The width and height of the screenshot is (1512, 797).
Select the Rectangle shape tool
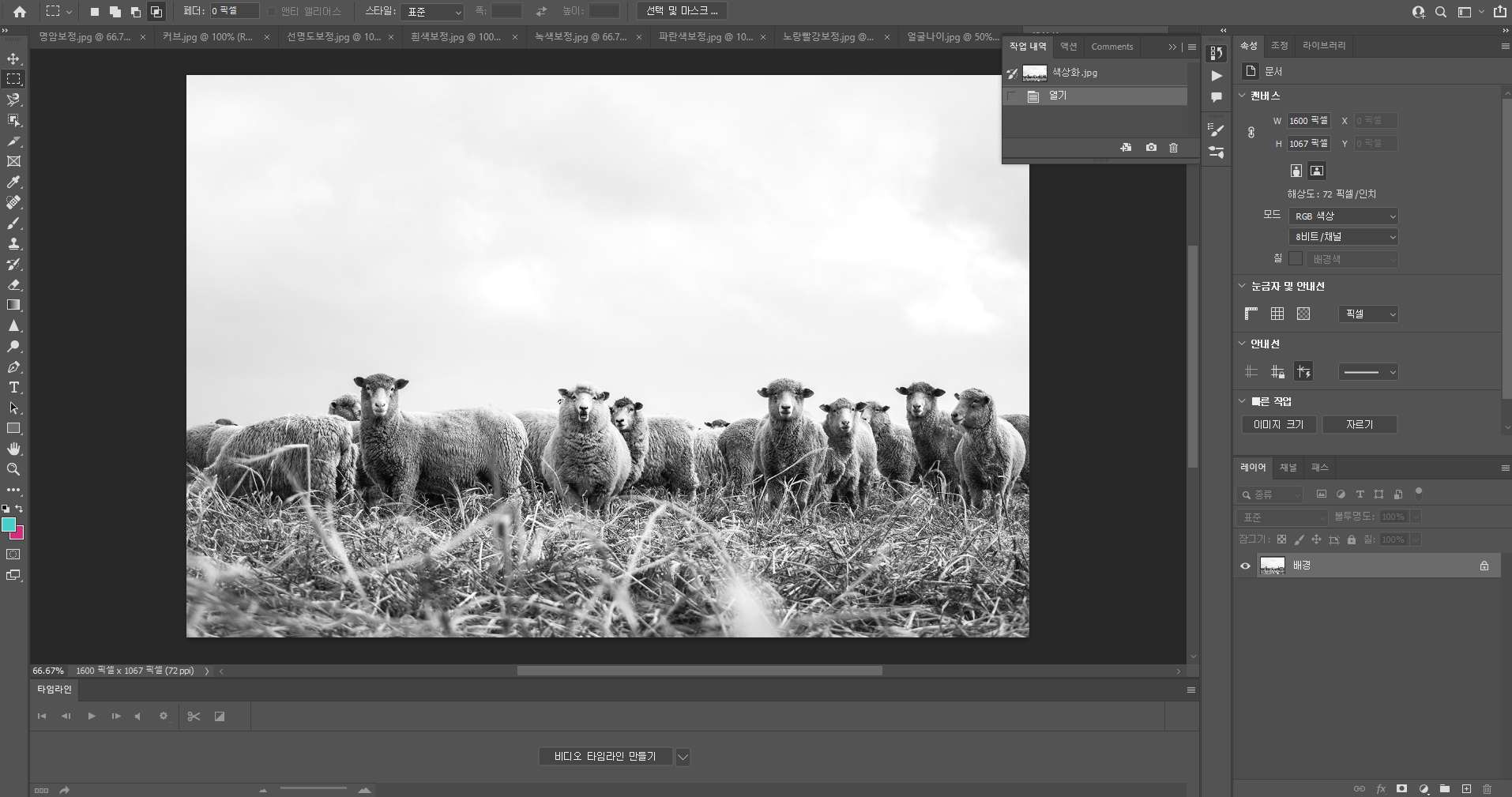click(13, 428)
